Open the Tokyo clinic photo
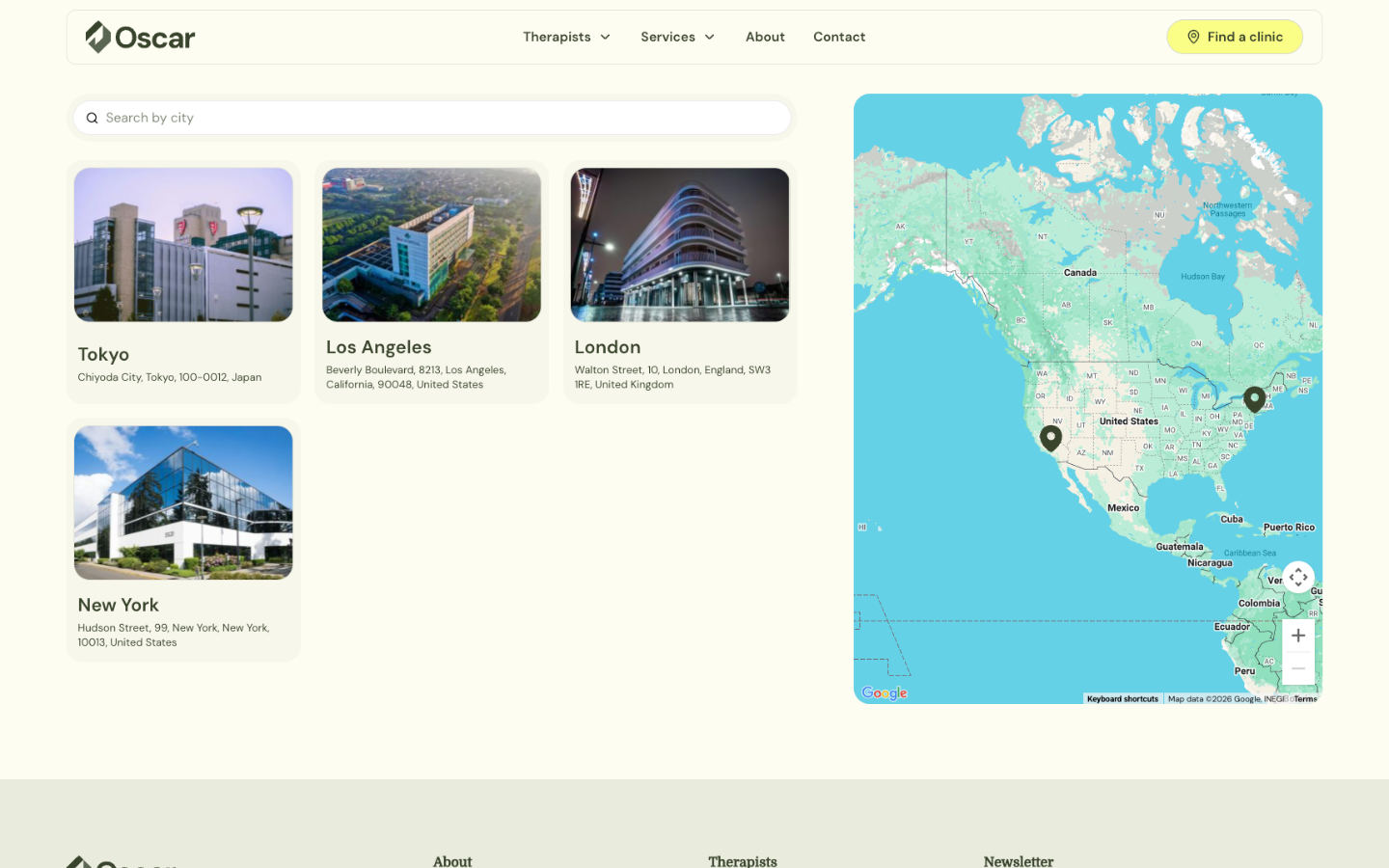The width and height of the screenshot is (1389, 868). coord(183,245)
